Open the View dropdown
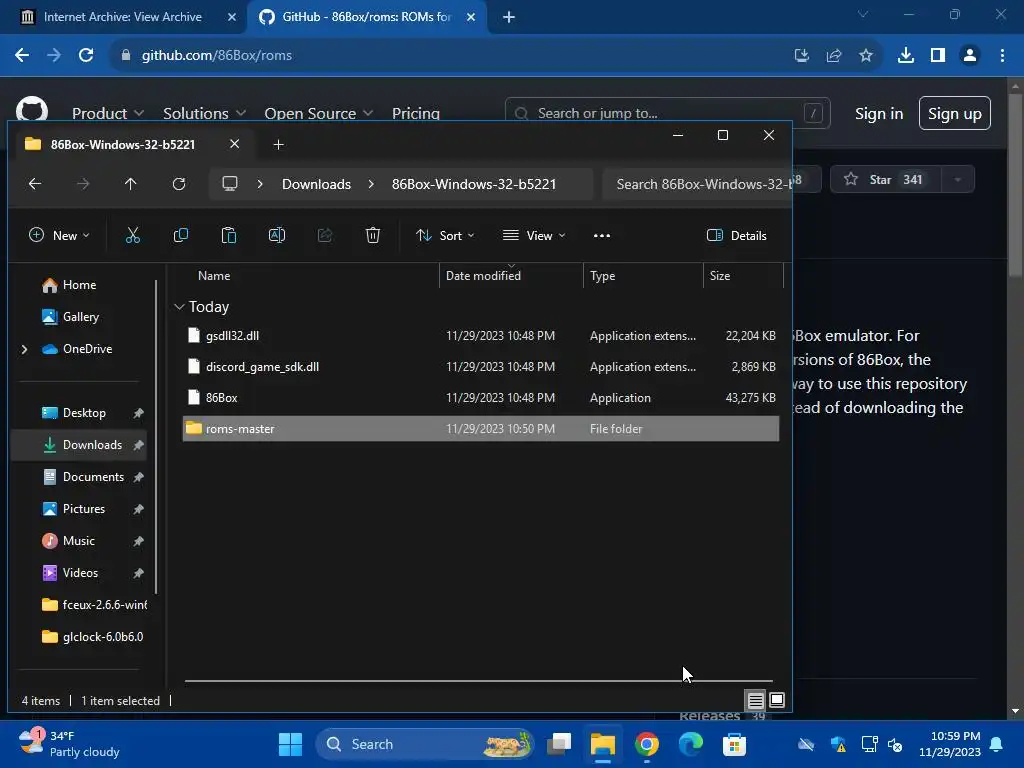The image size is (1024, 768). pyautogui.click(x=534, y=236)
